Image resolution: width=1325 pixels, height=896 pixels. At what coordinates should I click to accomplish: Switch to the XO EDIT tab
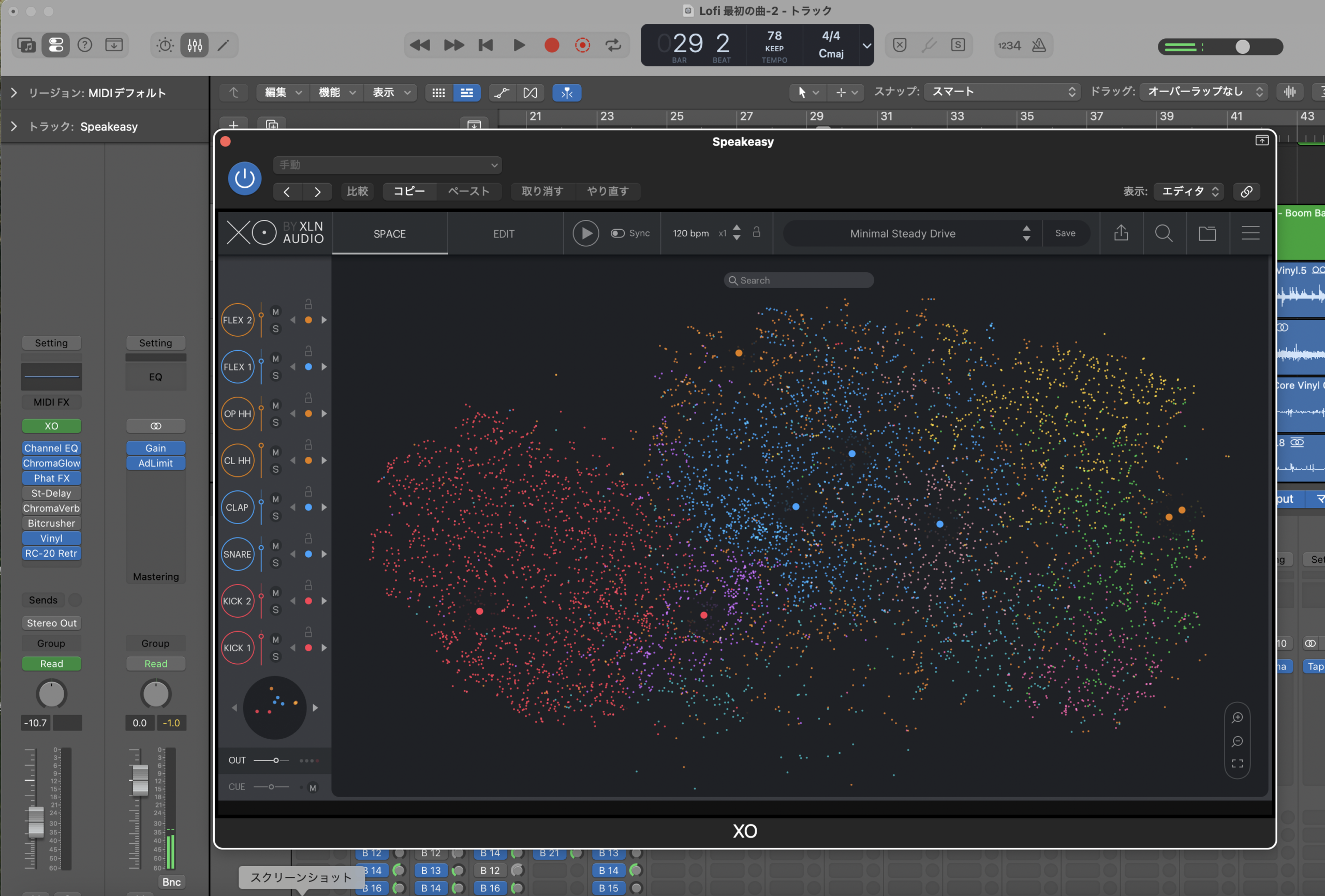click(x=504, y=234)
